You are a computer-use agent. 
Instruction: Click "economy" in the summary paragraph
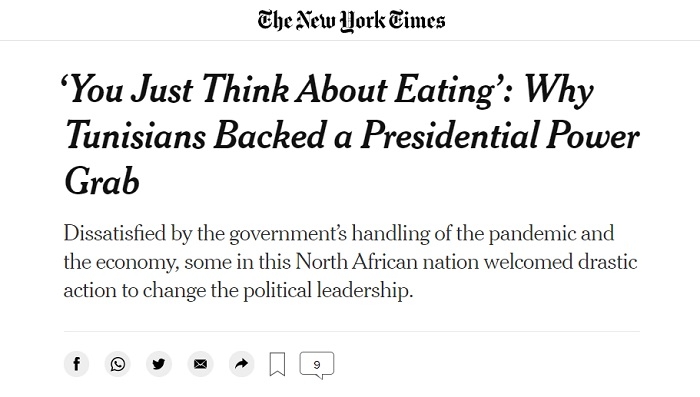(x=137, y=263)
